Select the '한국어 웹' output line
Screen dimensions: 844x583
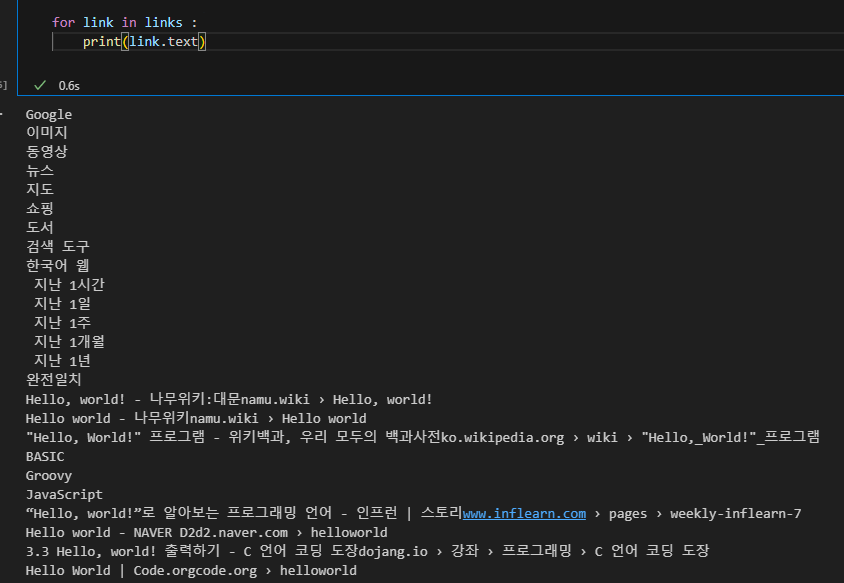point(58,265)
